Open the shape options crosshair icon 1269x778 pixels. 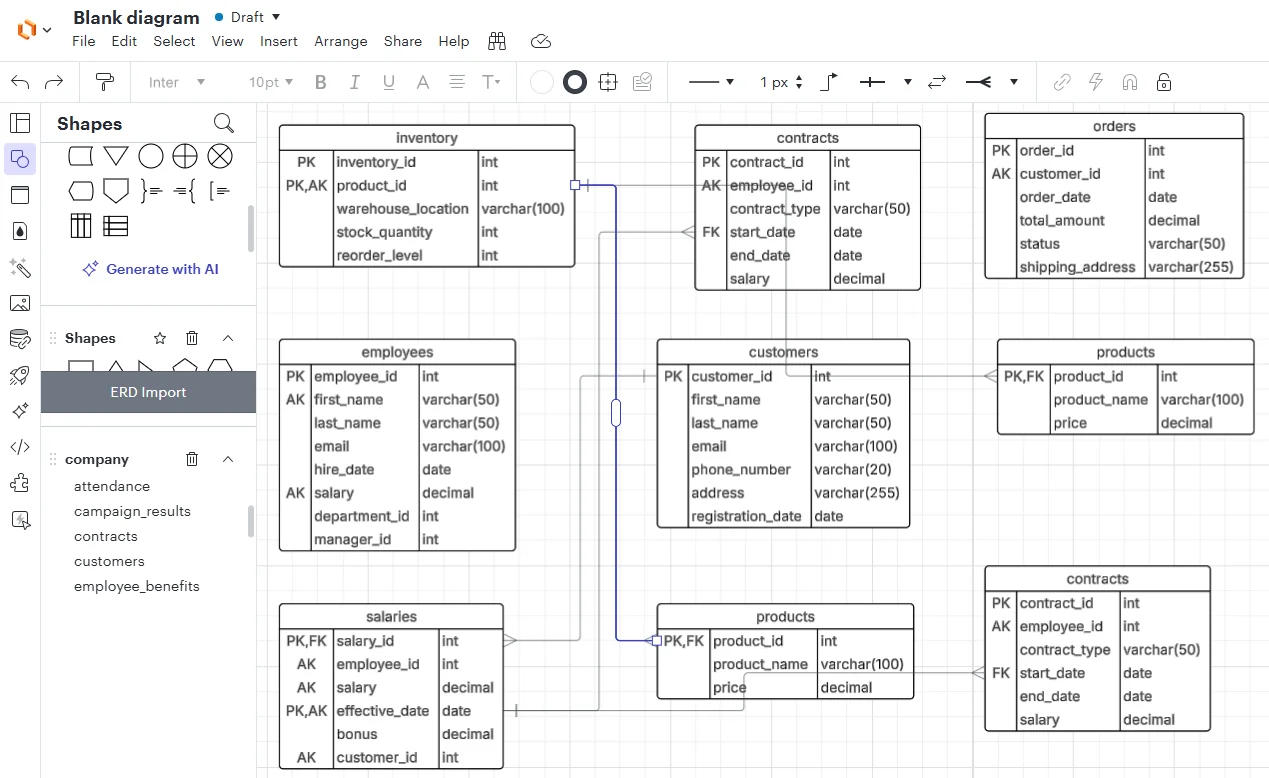[x=608, y=82]
